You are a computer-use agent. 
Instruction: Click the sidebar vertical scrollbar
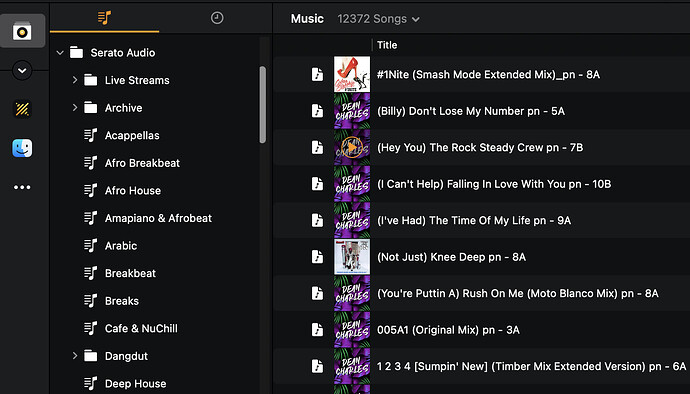point(263,105)
